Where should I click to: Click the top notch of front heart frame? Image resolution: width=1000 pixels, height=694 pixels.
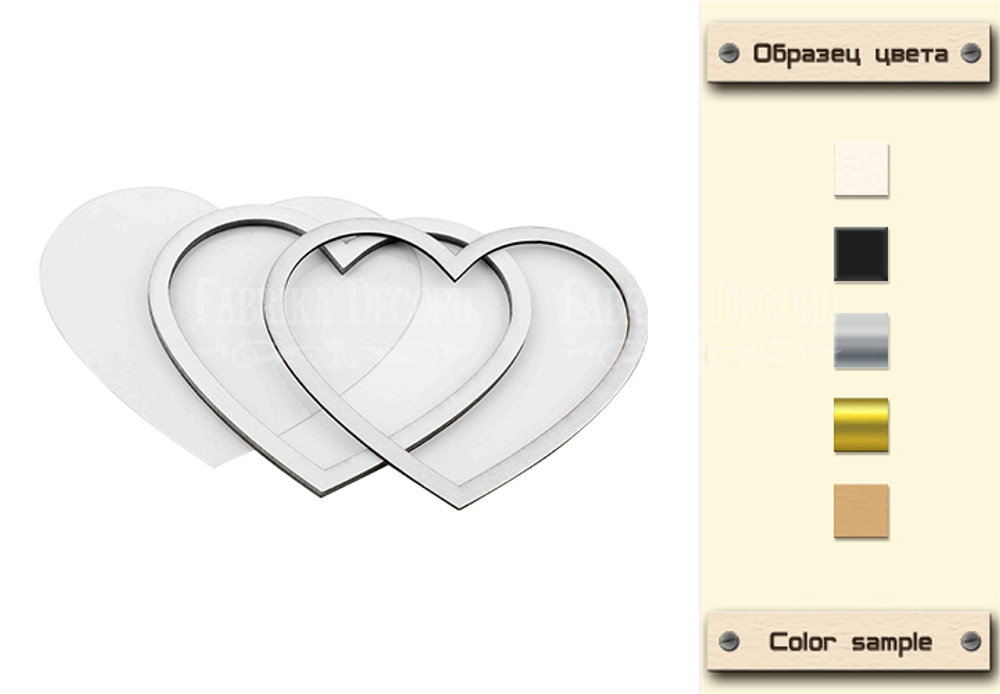click(455, 271)
